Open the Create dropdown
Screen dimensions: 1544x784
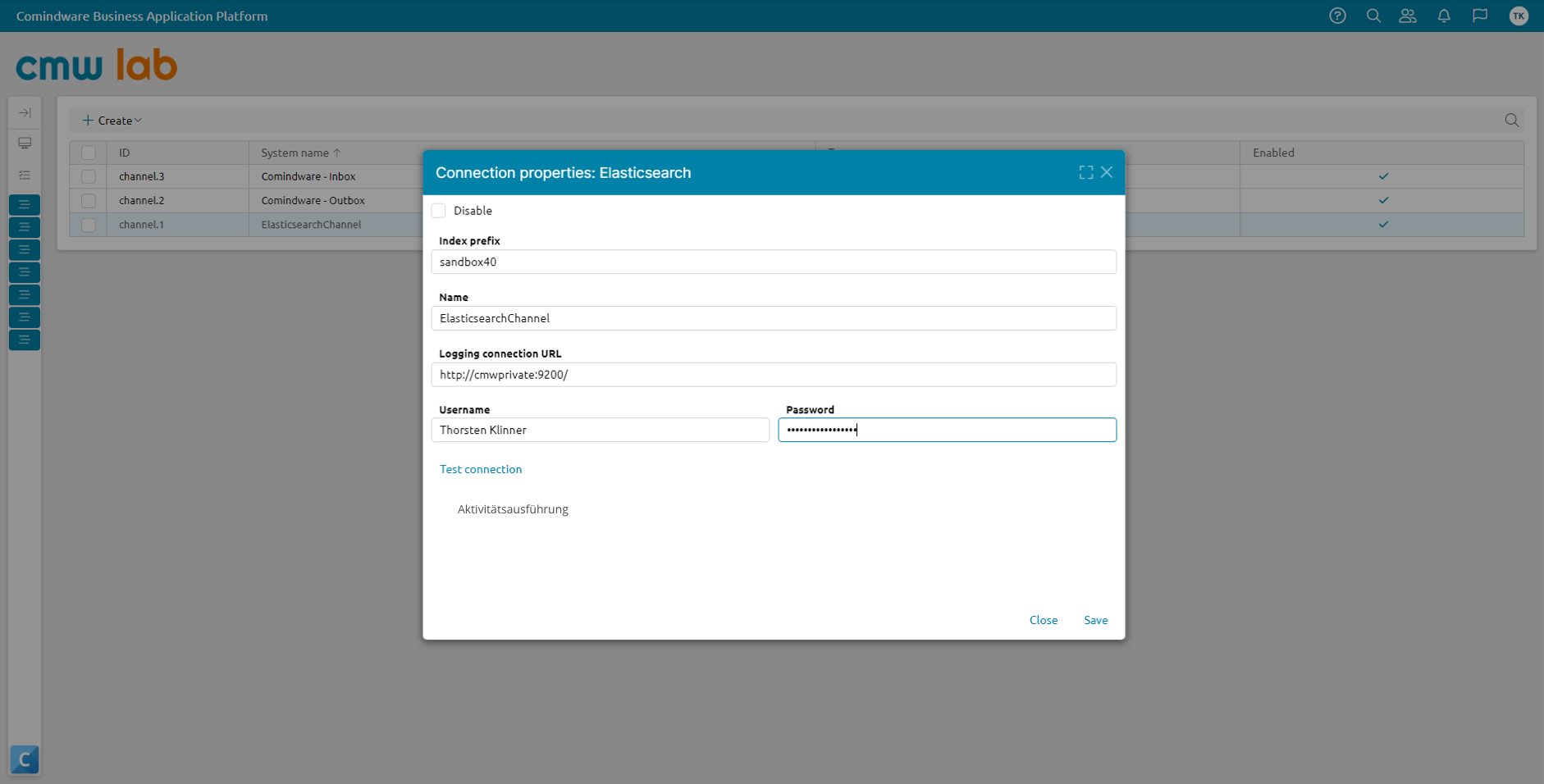coord(112,121)
